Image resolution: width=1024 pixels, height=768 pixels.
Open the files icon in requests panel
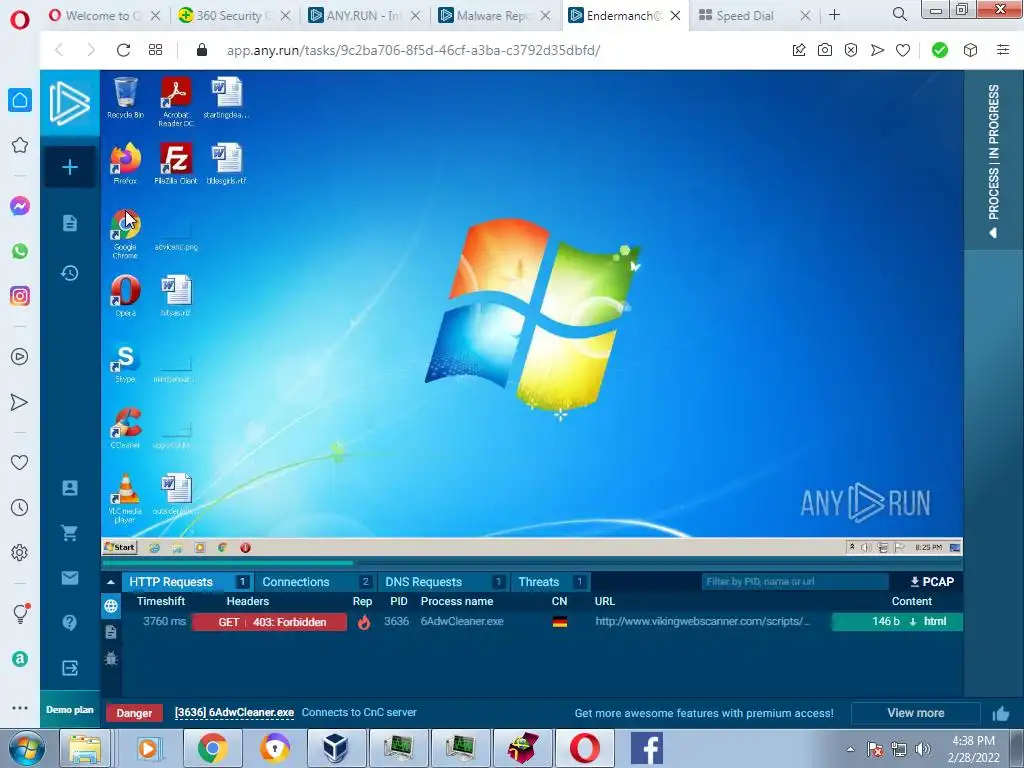coord(111,632)
